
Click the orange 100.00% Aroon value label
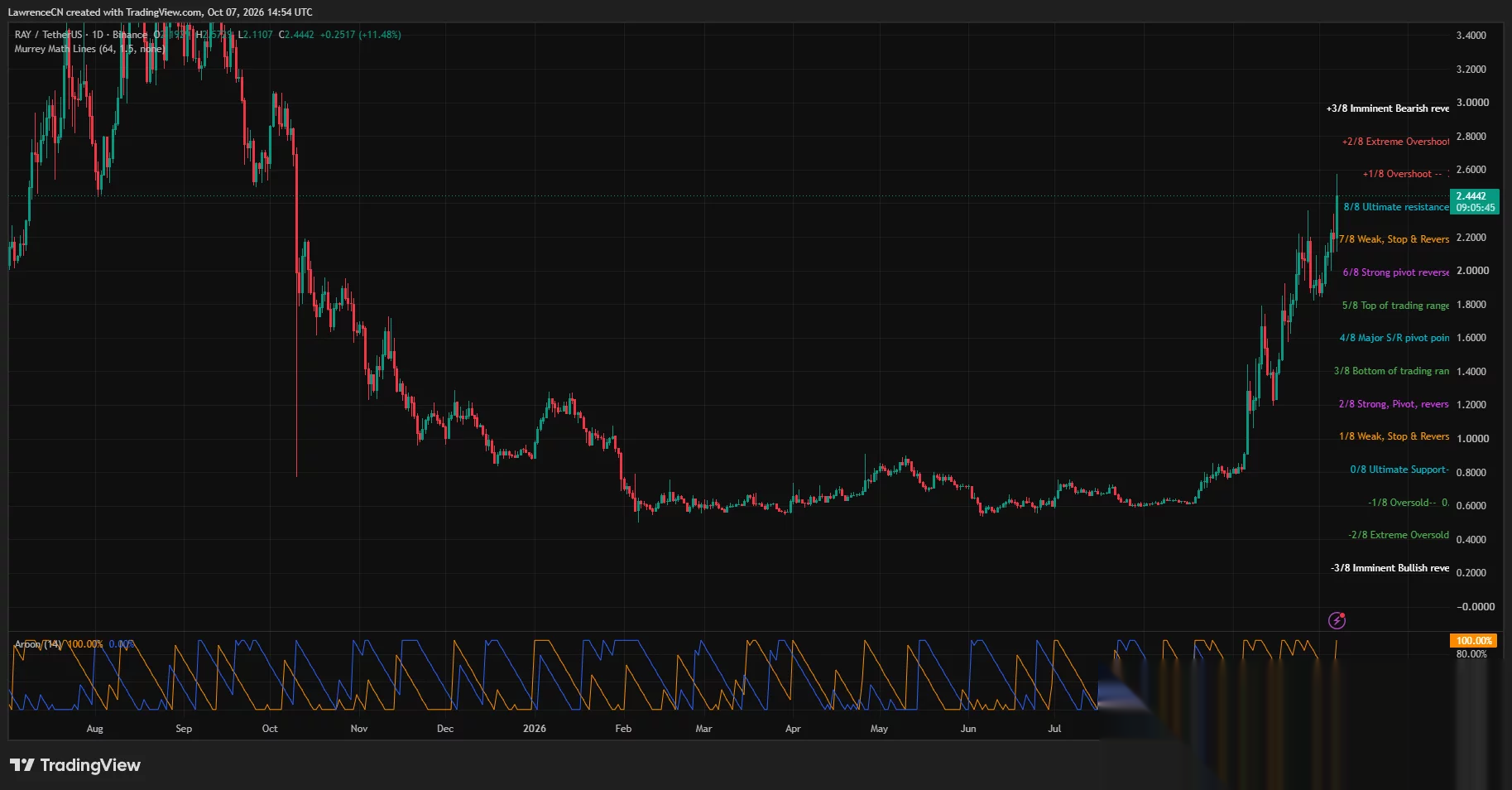coord(1473,641)
